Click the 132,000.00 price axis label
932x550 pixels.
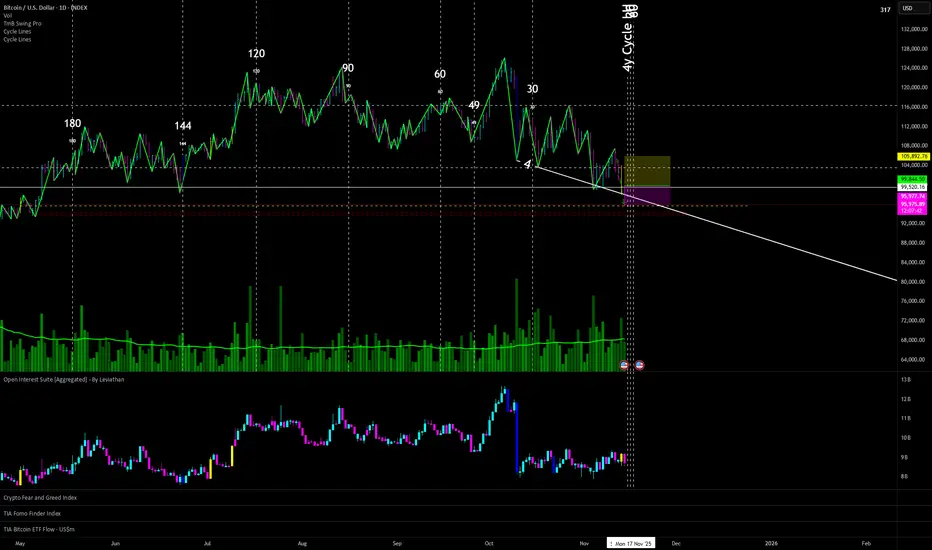pyautogui.click(x=914, y=29)
